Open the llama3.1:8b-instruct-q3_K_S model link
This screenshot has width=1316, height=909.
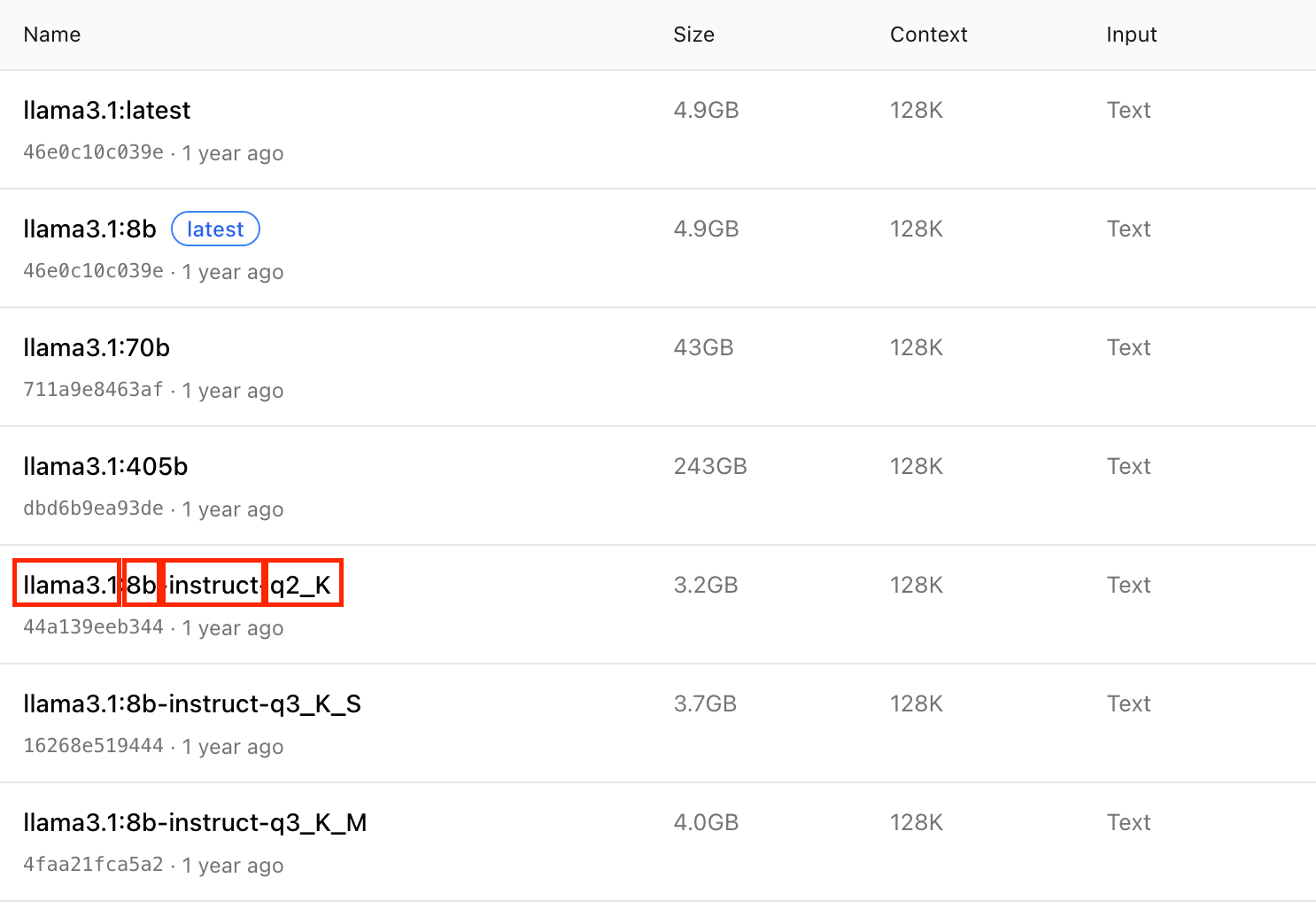(x=192, y=704)
